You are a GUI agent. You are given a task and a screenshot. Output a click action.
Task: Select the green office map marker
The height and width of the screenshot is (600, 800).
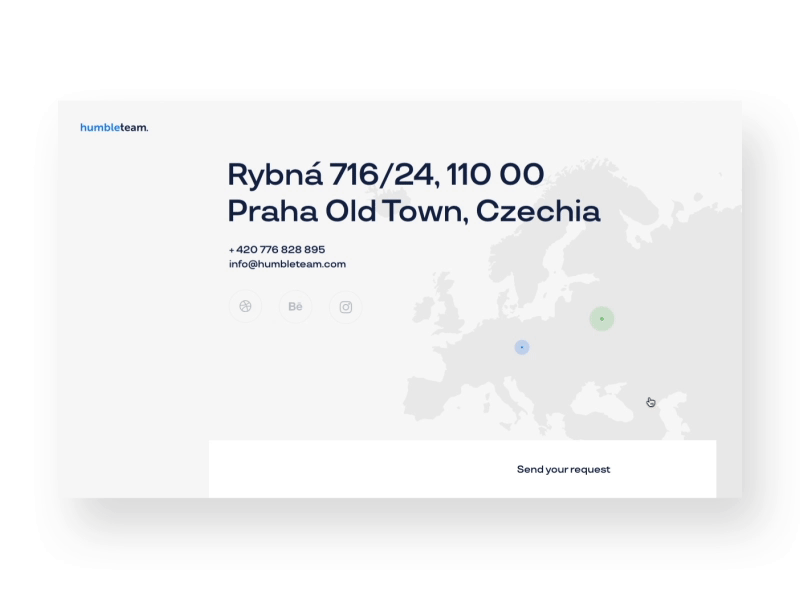point(601,319)
